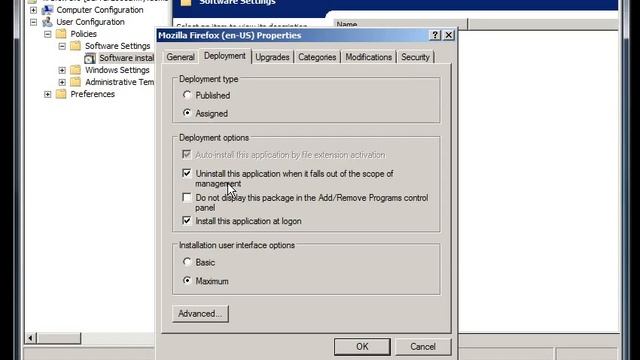Select Software installation in the tree
The width and height of the screenshot is (640, 360).
127,58
